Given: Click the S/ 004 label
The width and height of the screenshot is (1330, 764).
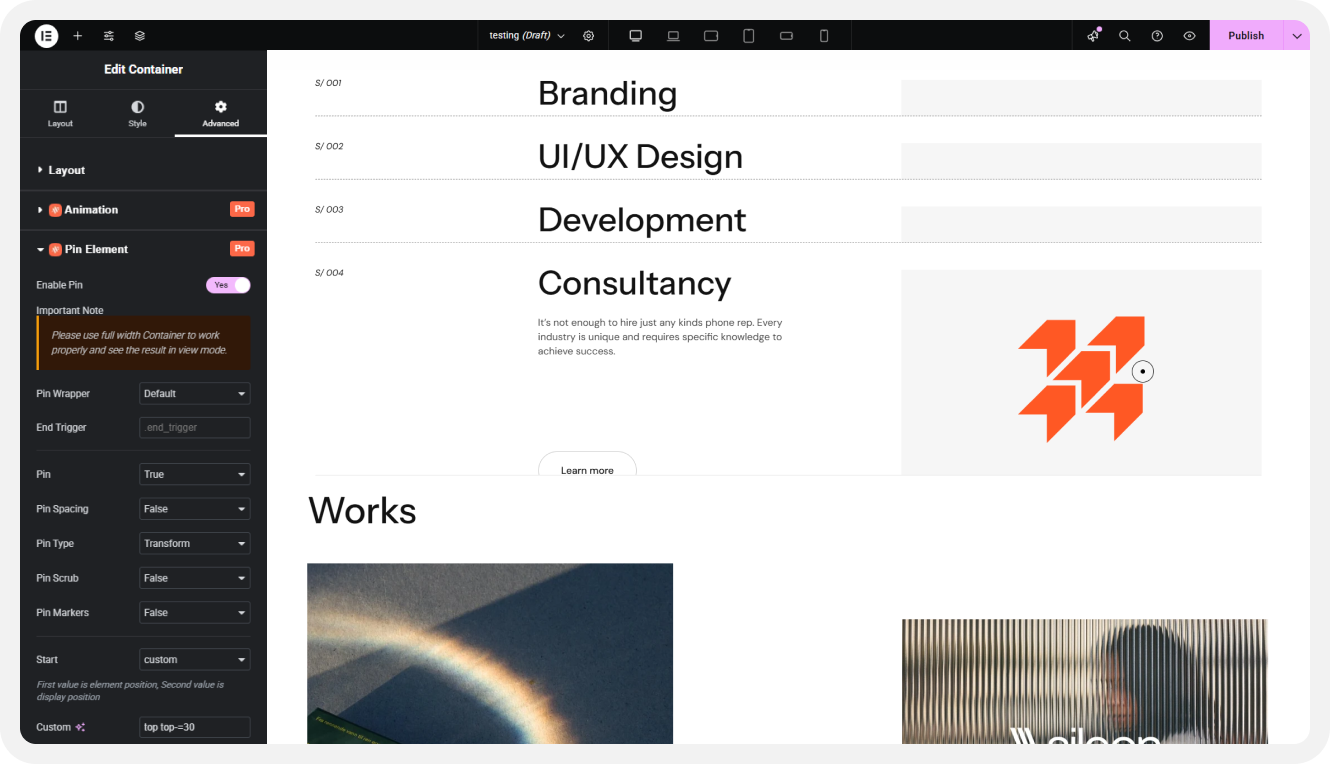Looking at the screenshot, I should coord(329,272).
